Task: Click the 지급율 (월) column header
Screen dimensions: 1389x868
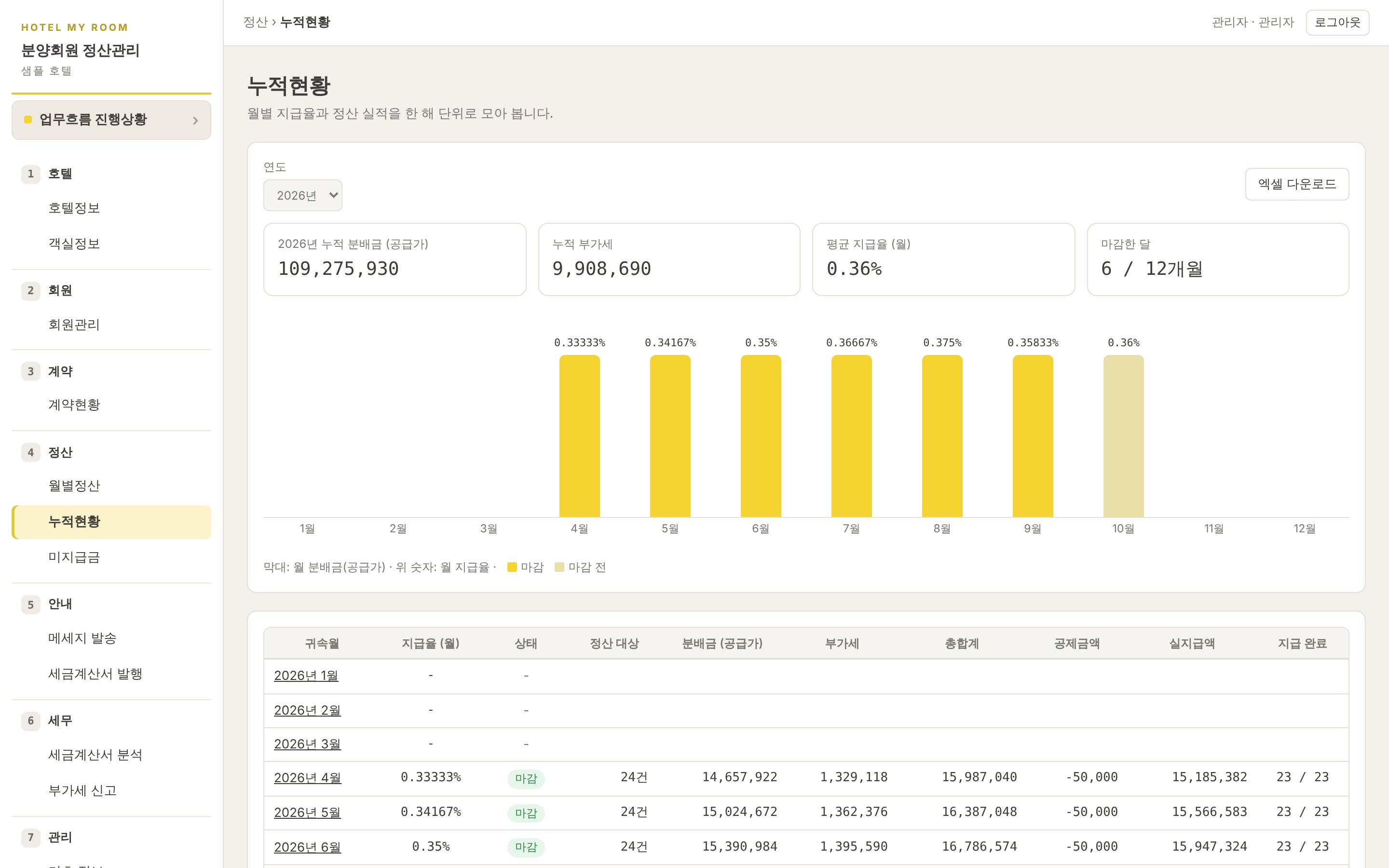Action: pyautogui.click(x=431, y=644)
